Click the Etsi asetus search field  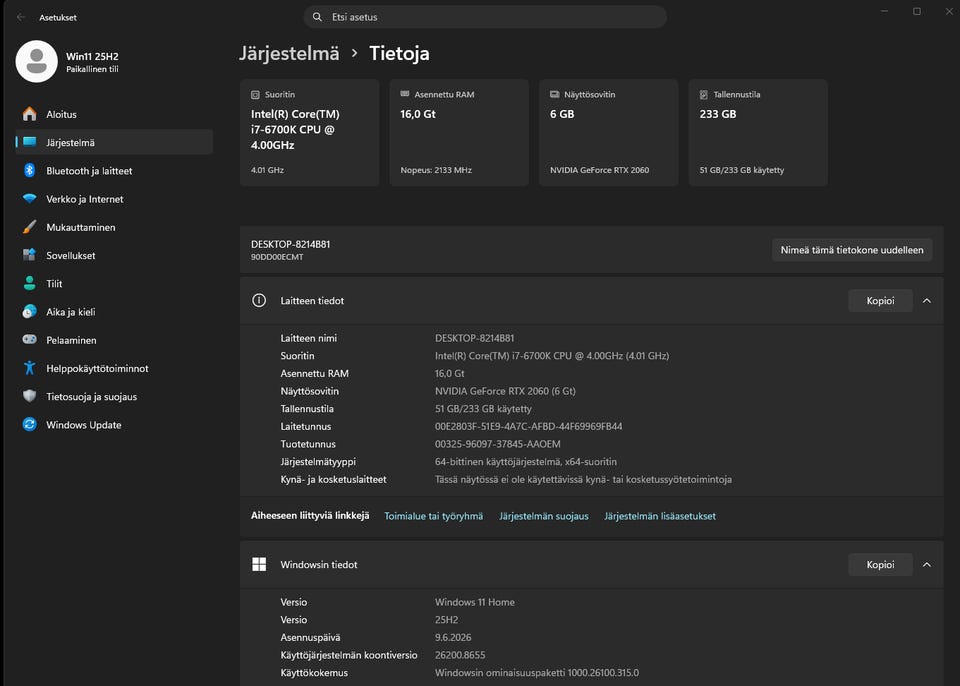point(485,17)
